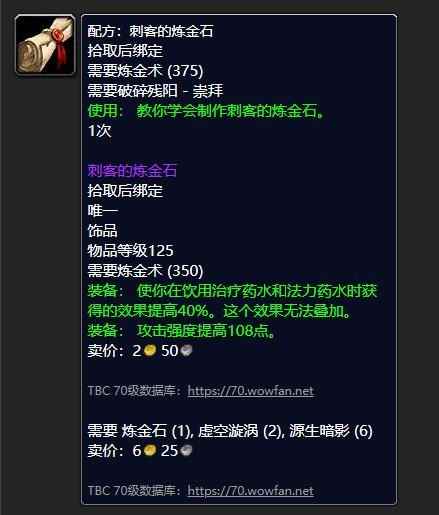Click the reagent 炼金石 (1)
The image size is (439, 515).
[x=156, y=431]
